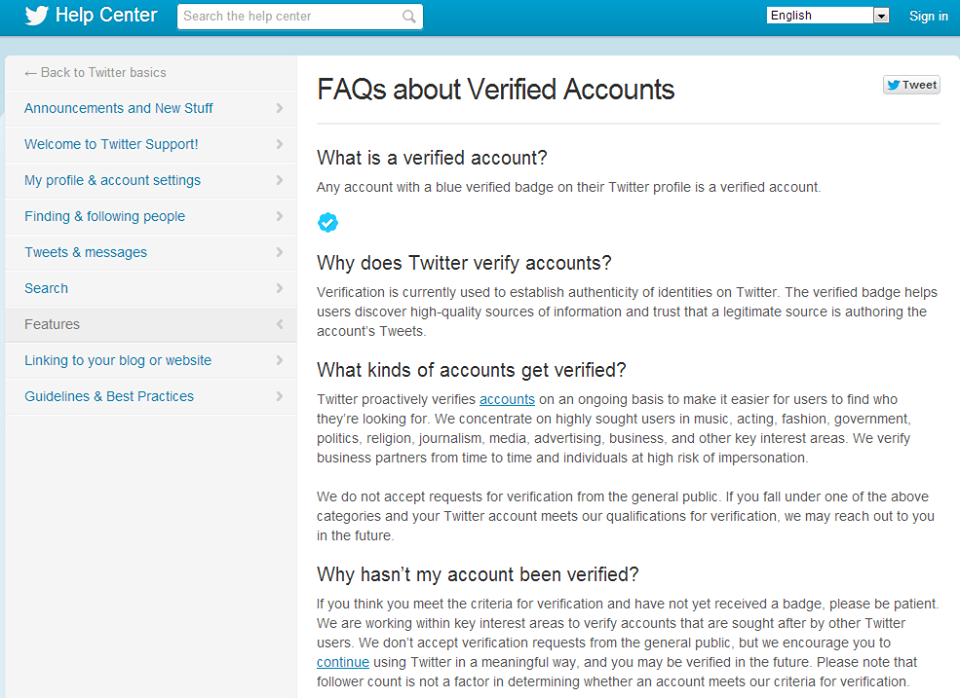
Task: Click the Tweet share button
Action: [911, 85]
